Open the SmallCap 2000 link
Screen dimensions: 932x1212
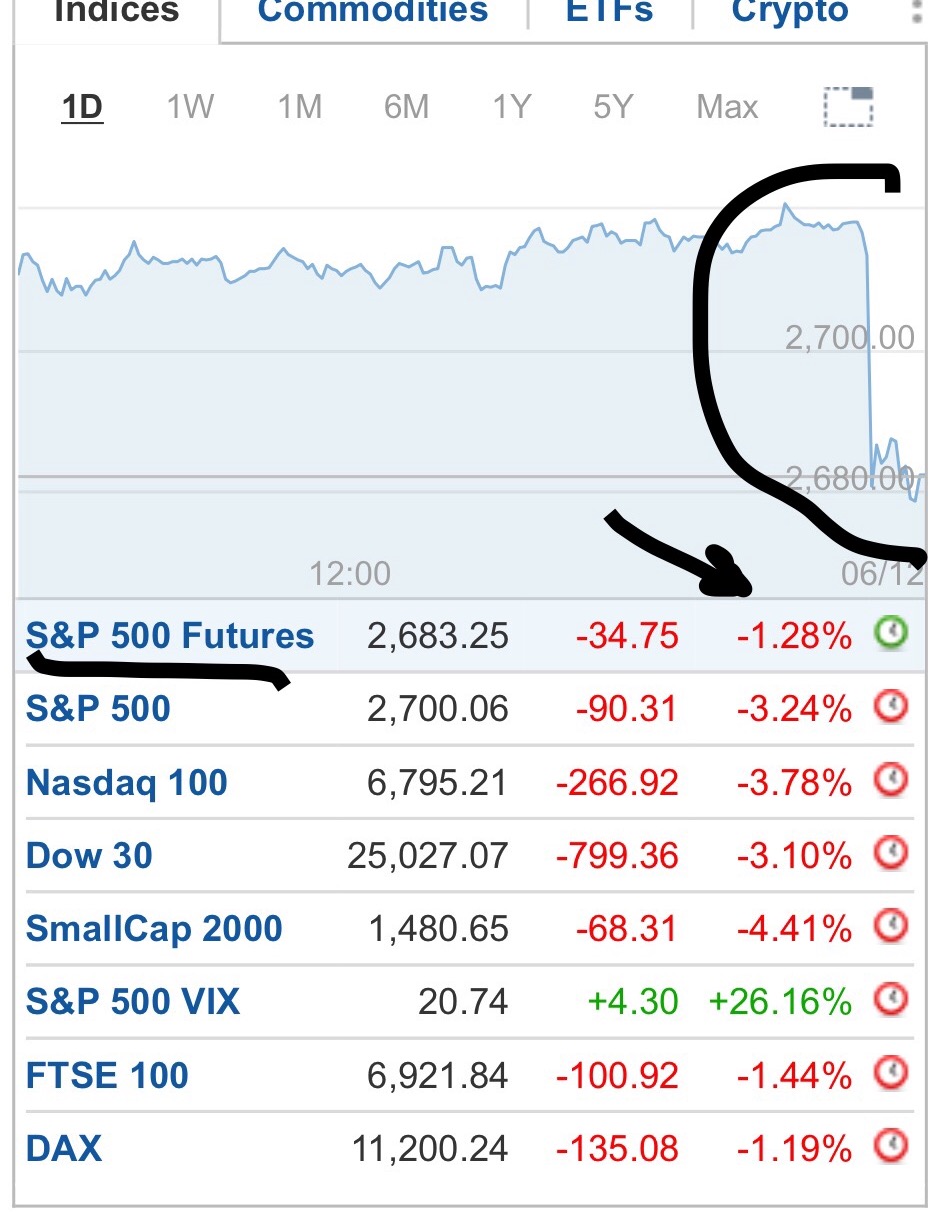click(154, 929)
